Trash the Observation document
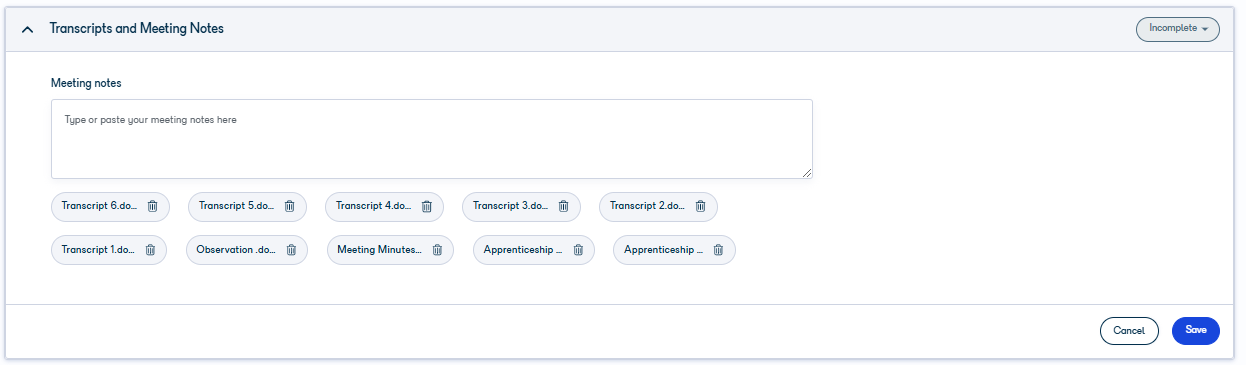1246x365 pixels. point(292,250)
